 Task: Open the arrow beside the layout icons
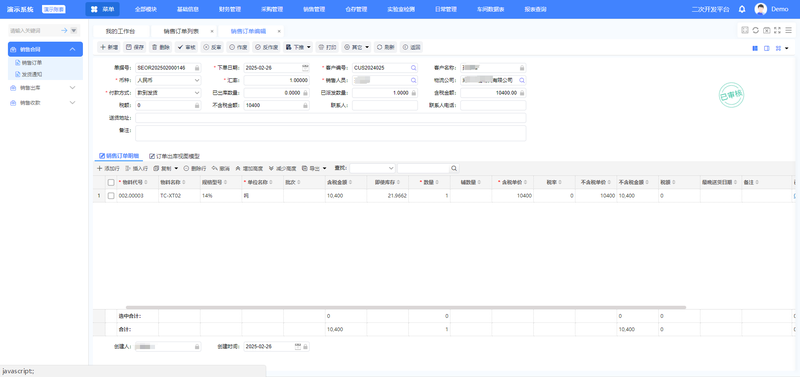(x=787, y=48)
